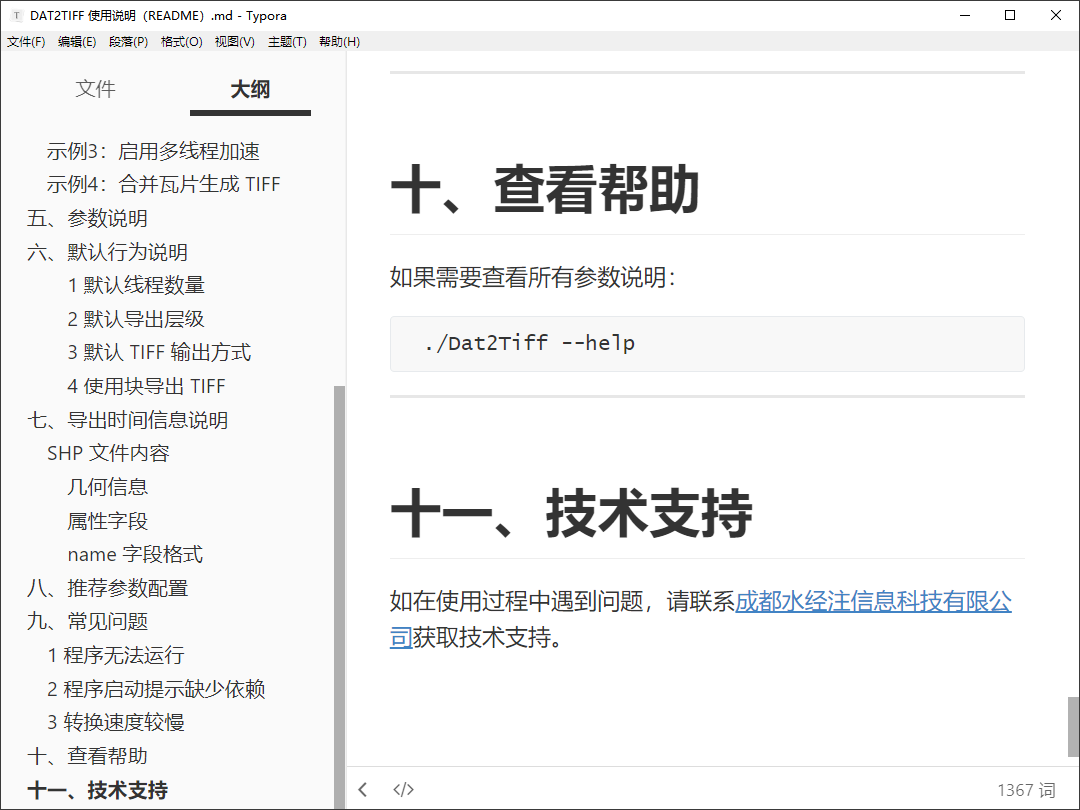
Task: Click the outline sidebar scrollbar thumb
Action: 339,596
